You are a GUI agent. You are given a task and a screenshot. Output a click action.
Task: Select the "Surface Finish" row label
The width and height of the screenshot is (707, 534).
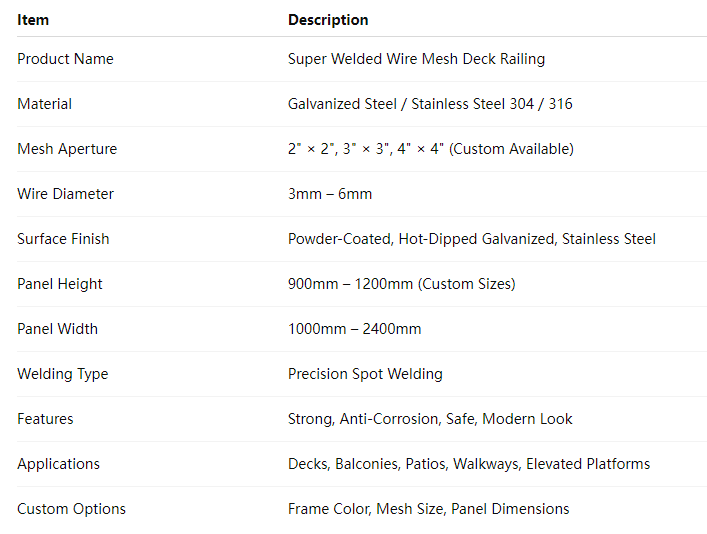[x=63, y=239]
